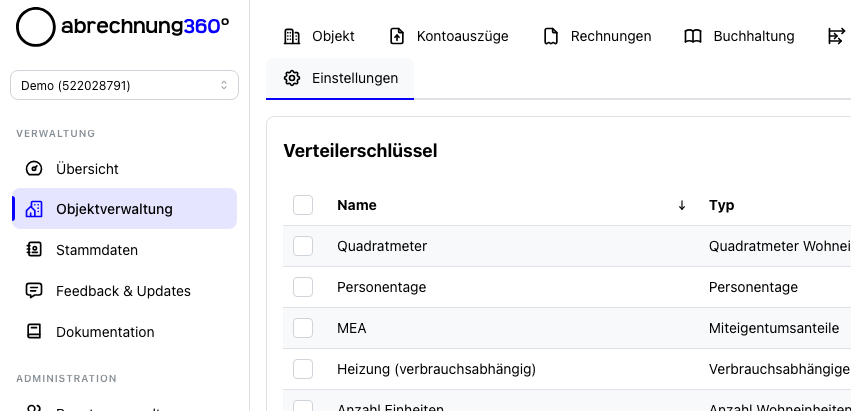Click the Feedback & Updates speech bubble icon
851x411 pixels.
click(34, 291)
